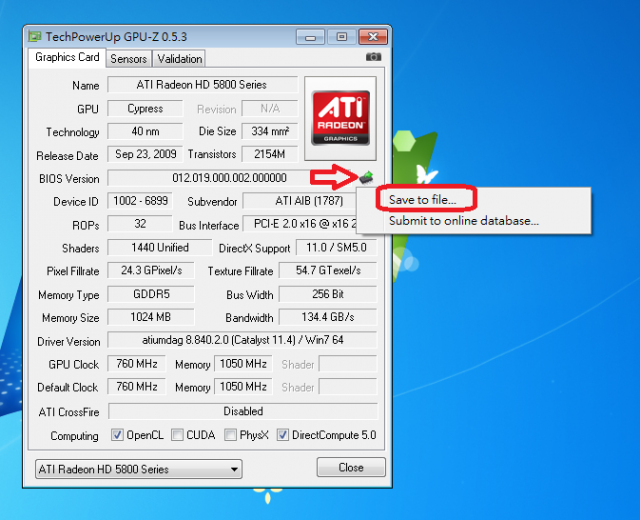
Task: Select the Graphics Card tab
Action: [67, 57]
